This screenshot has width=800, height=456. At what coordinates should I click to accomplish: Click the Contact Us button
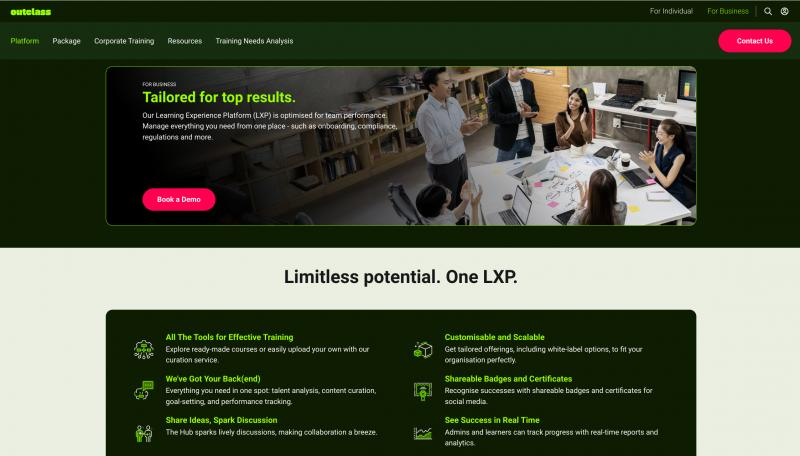point(755,41)
